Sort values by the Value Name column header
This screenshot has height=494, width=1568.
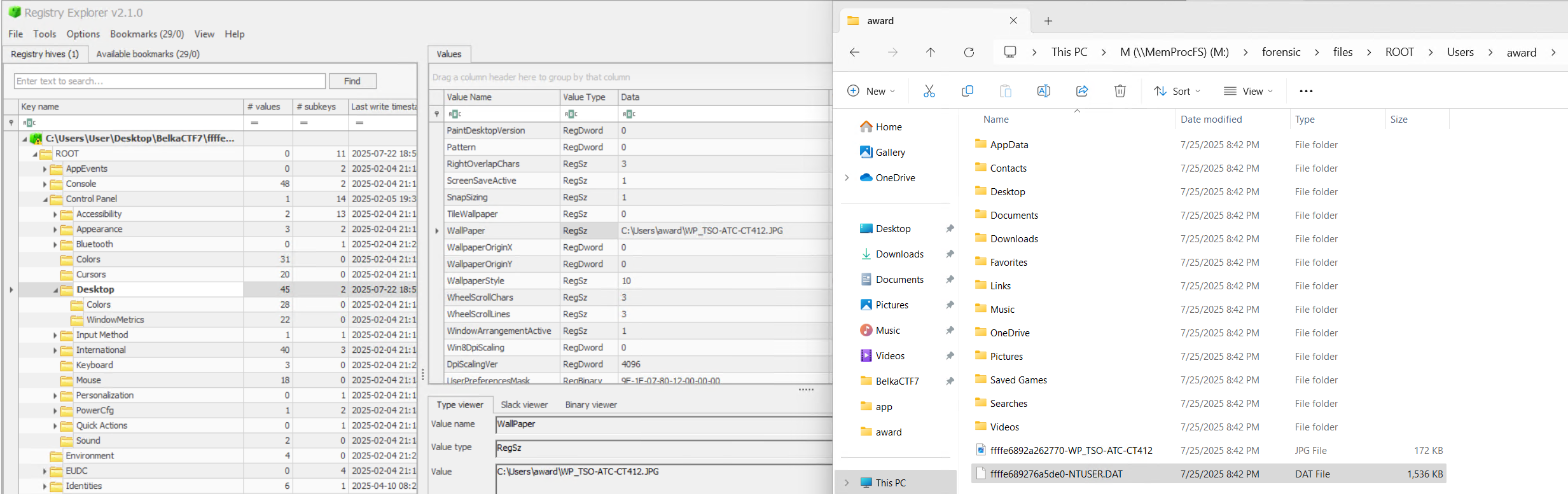pyautogui.click(x=469, y=97)
